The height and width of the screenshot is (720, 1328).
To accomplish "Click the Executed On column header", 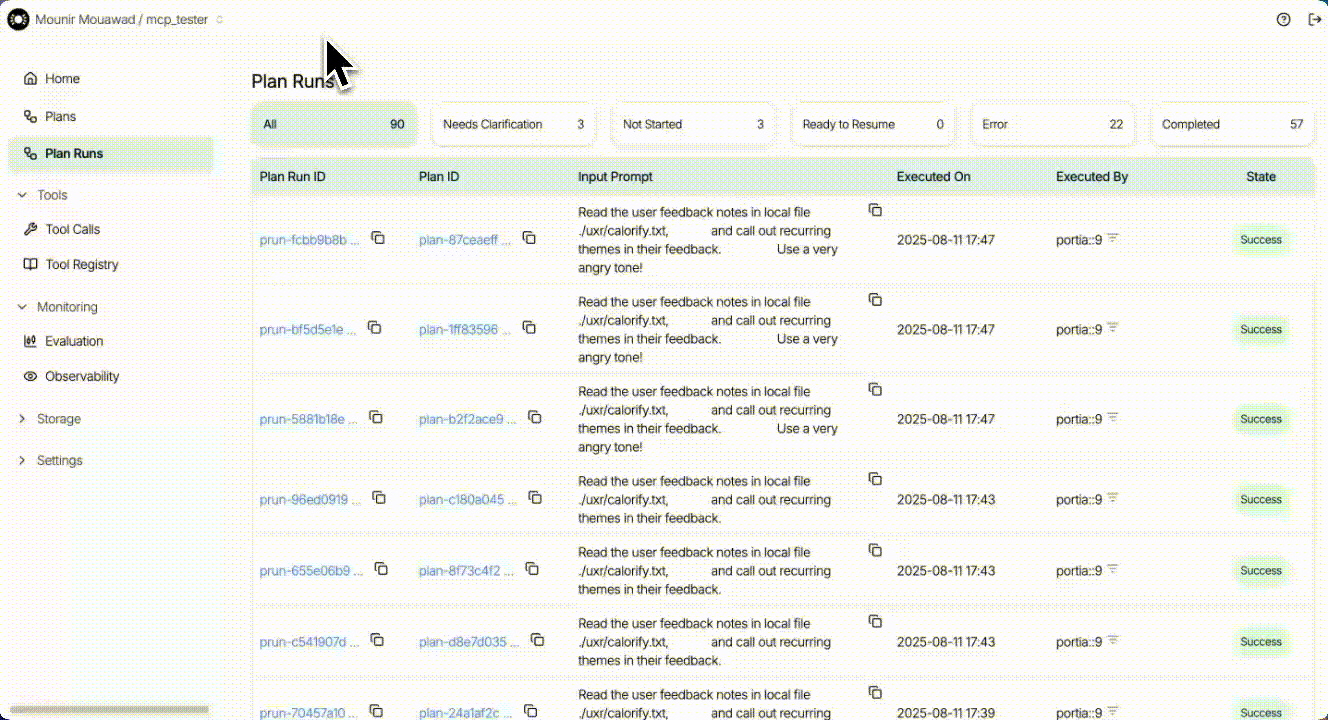I will [x=933, y=177].
